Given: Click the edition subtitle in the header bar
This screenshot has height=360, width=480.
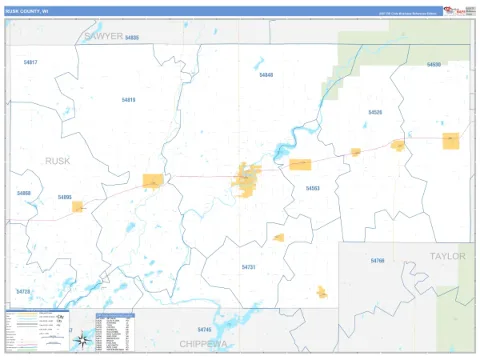Looking at the screenshot, I should (408, 14).
